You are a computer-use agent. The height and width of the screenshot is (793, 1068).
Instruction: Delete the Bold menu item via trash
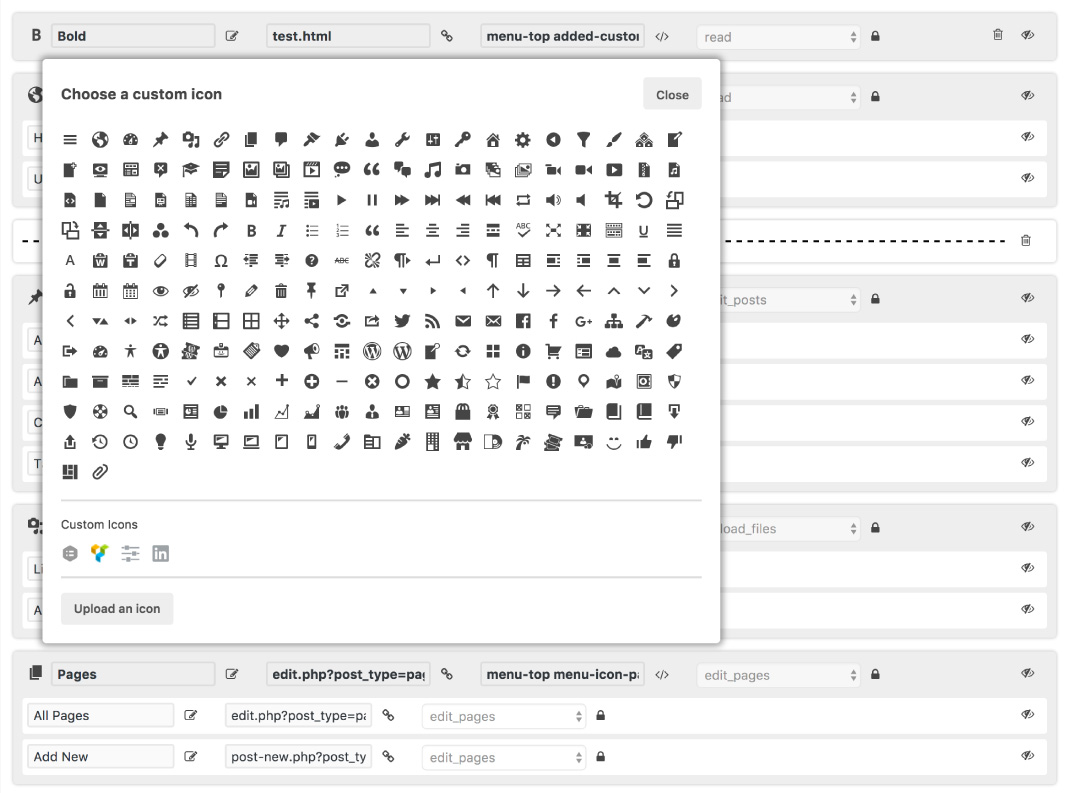[x=997, y=35]
